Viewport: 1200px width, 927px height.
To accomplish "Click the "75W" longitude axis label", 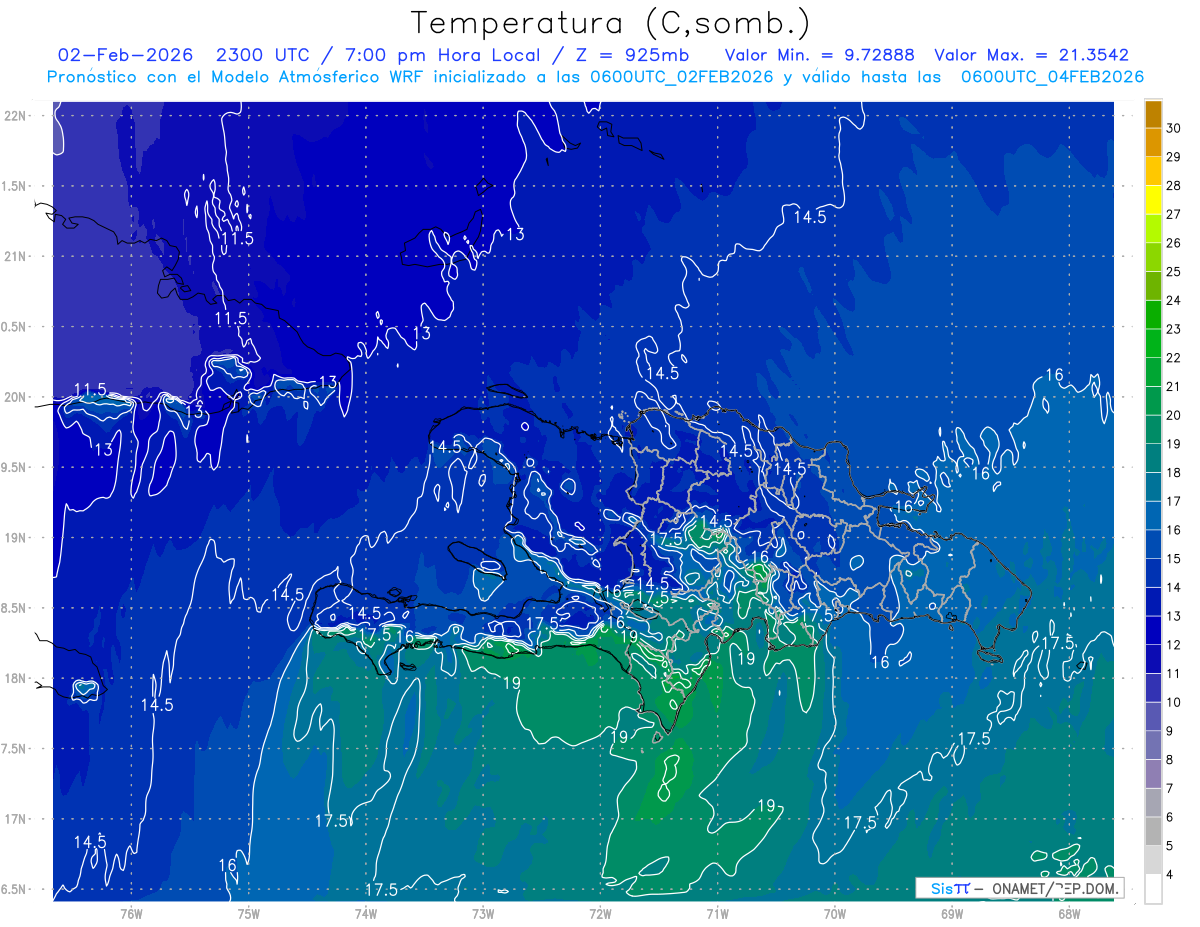I will (x=249, y=914).
